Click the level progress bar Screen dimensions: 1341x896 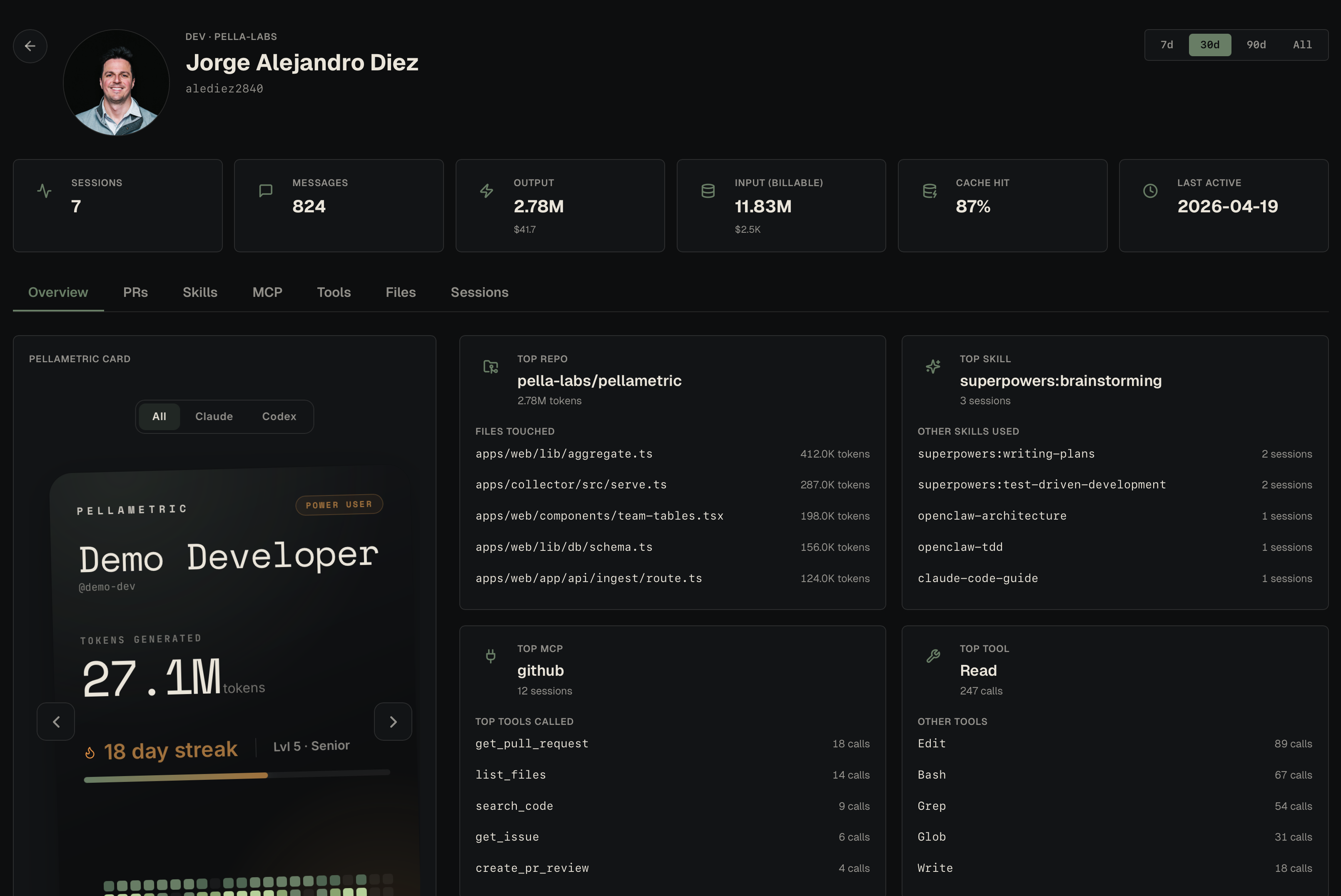(x=237, y=775)
